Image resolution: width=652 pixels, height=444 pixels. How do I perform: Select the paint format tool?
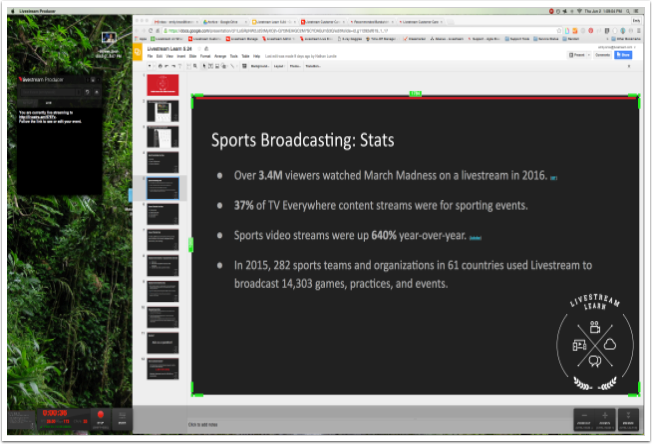point(180,66)
